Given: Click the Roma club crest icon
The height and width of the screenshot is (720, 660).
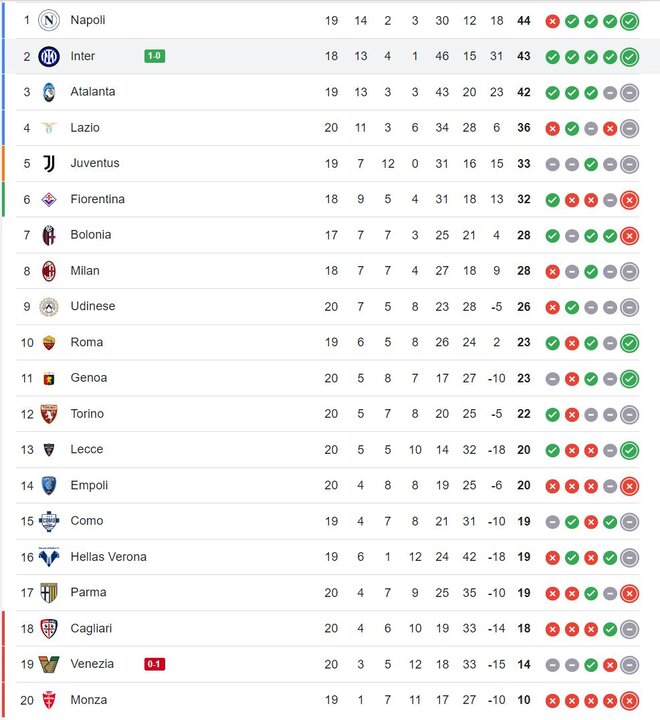Looking at the screenshot, I should (x=49, y=342).
